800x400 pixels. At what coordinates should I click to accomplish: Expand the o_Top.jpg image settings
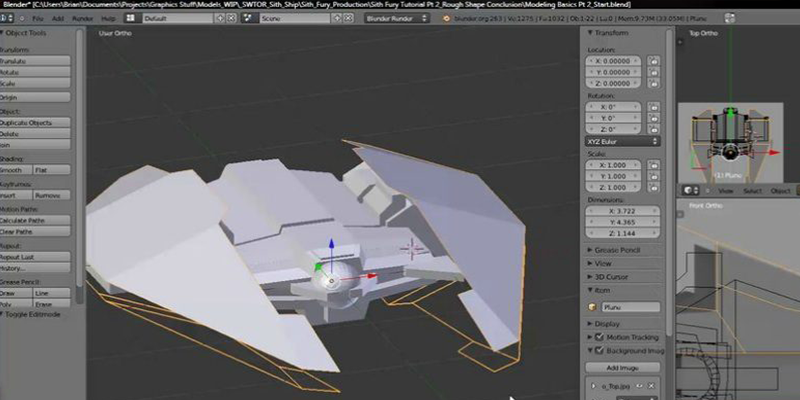coord(593,386)
